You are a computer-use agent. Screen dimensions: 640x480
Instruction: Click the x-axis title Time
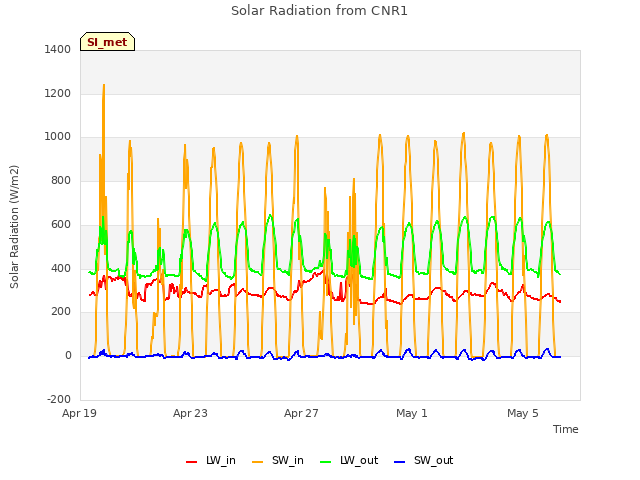pos(566,429)
